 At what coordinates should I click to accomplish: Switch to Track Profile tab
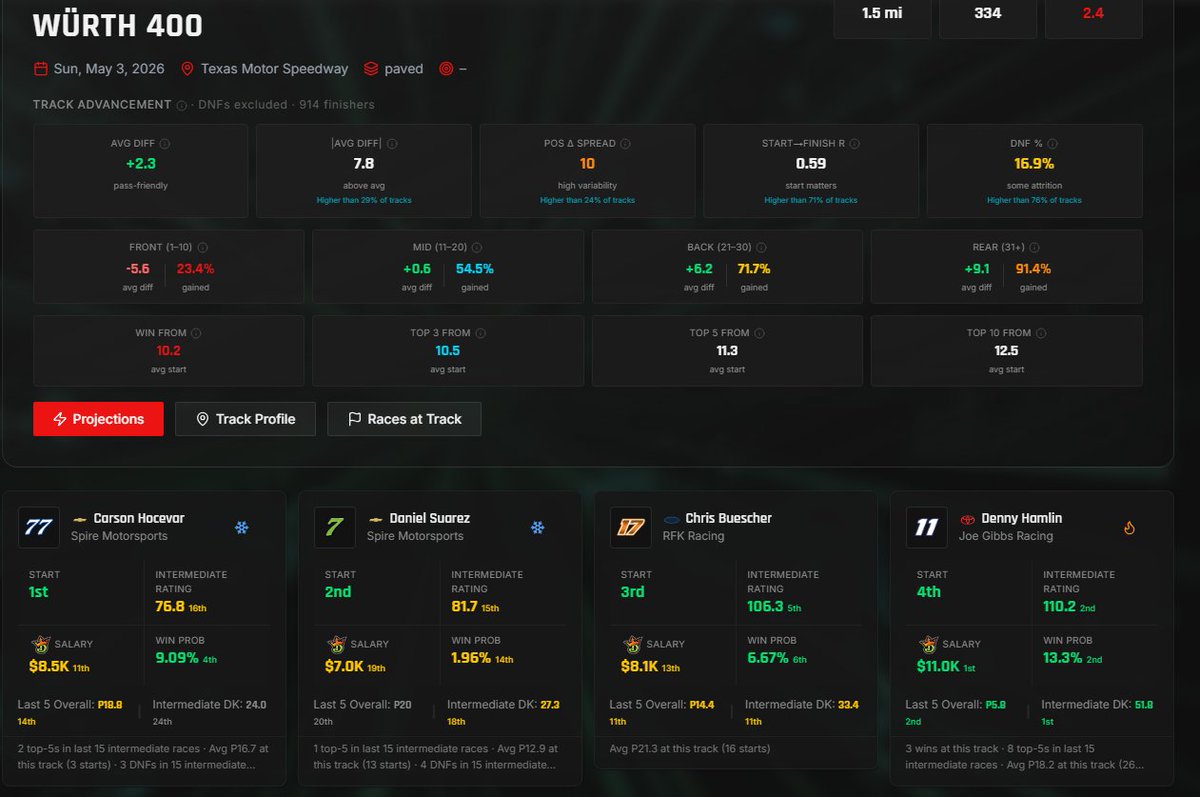pyautogui.click(x=245, y=419)
